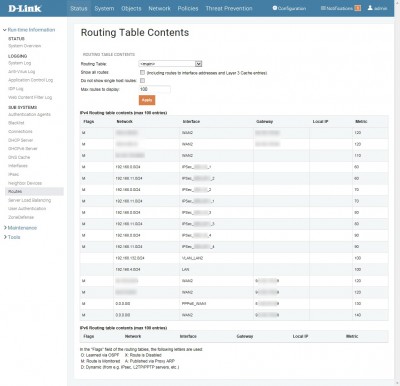
Task: Click the IPv6 Network column header
Action: pyautogui.click(x=133, y=336)
